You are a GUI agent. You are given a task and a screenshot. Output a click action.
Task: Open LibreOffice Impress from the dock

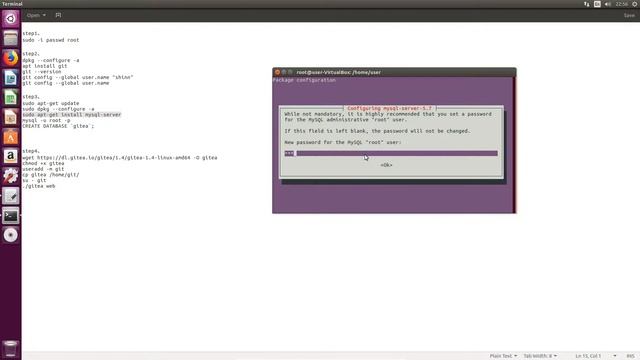tap(11, 117)
